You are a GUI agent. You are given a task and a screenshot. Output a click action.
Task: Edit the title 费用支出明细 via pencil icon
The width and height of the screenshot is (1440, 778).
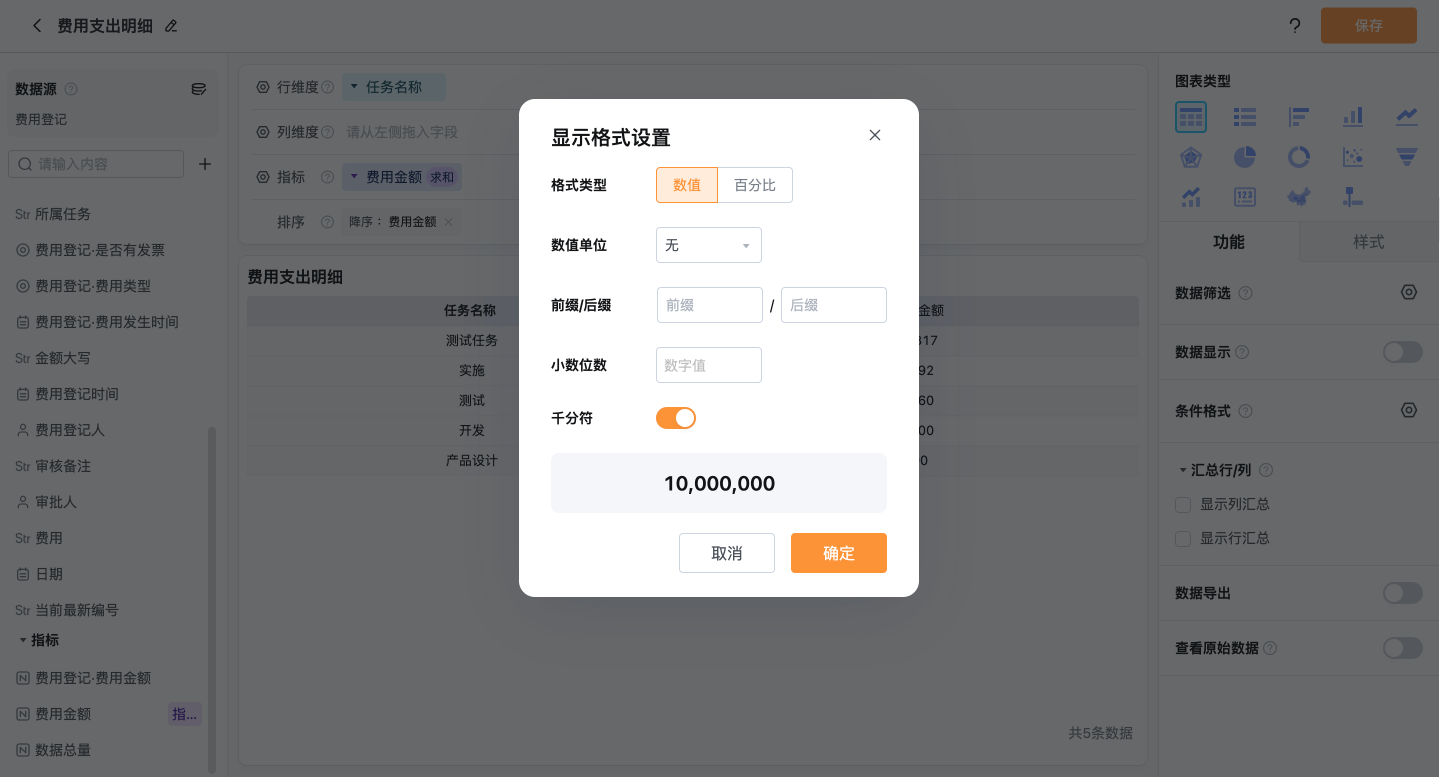pyautogui.click(x=171, y=26)
